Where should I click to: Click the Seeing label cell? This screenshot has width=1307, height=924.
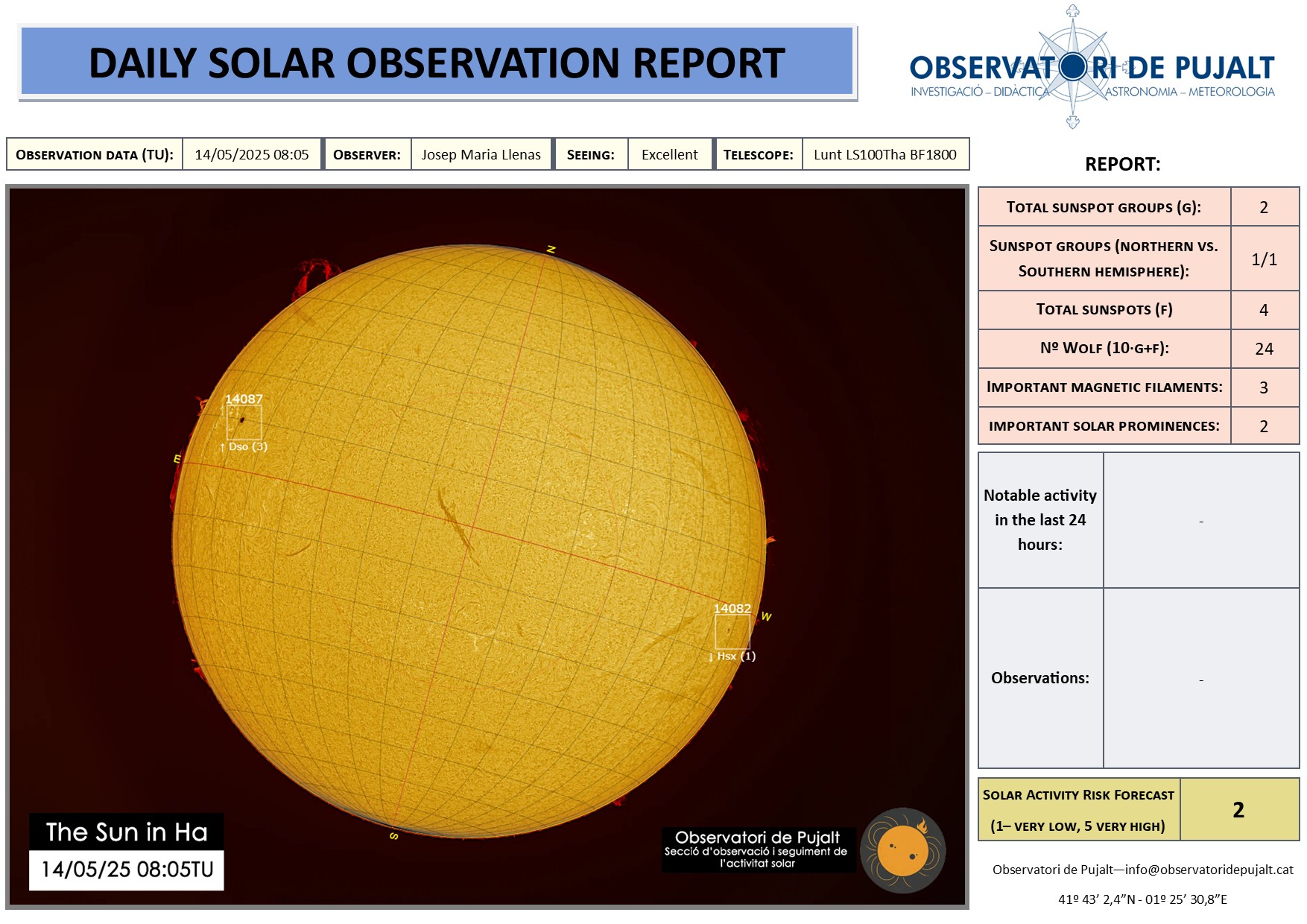(591, 154)
